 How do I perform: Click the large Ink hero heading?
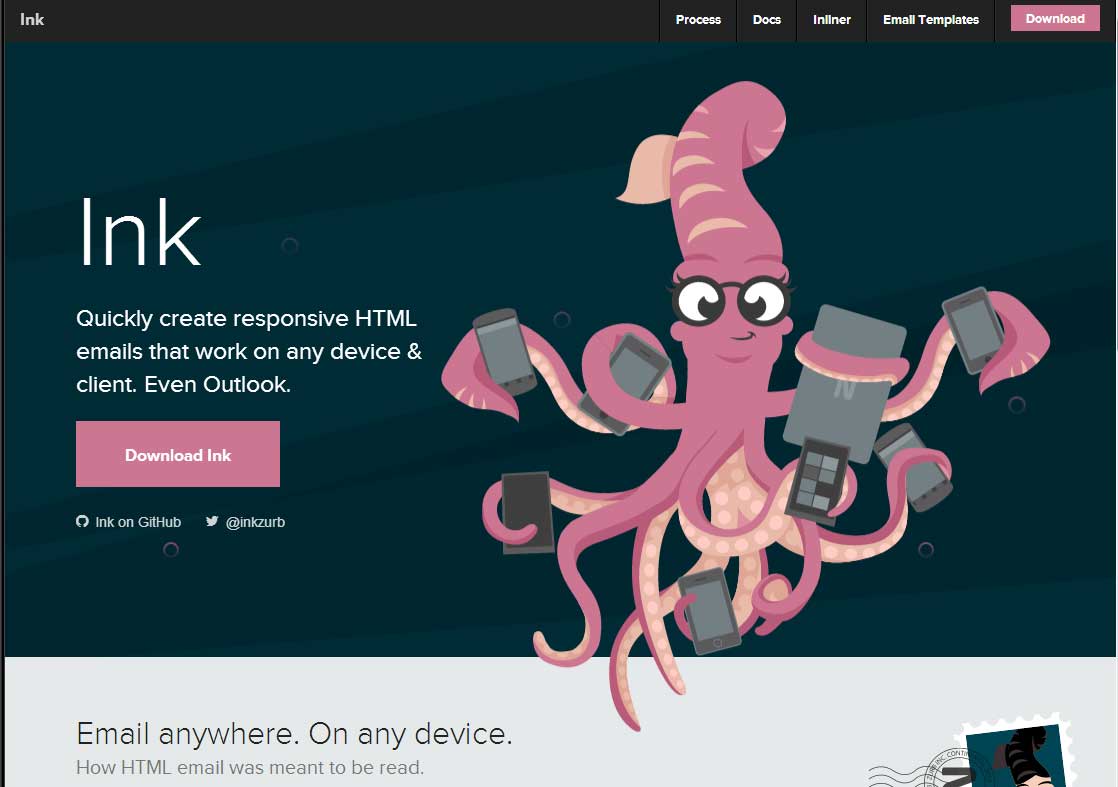139,232
